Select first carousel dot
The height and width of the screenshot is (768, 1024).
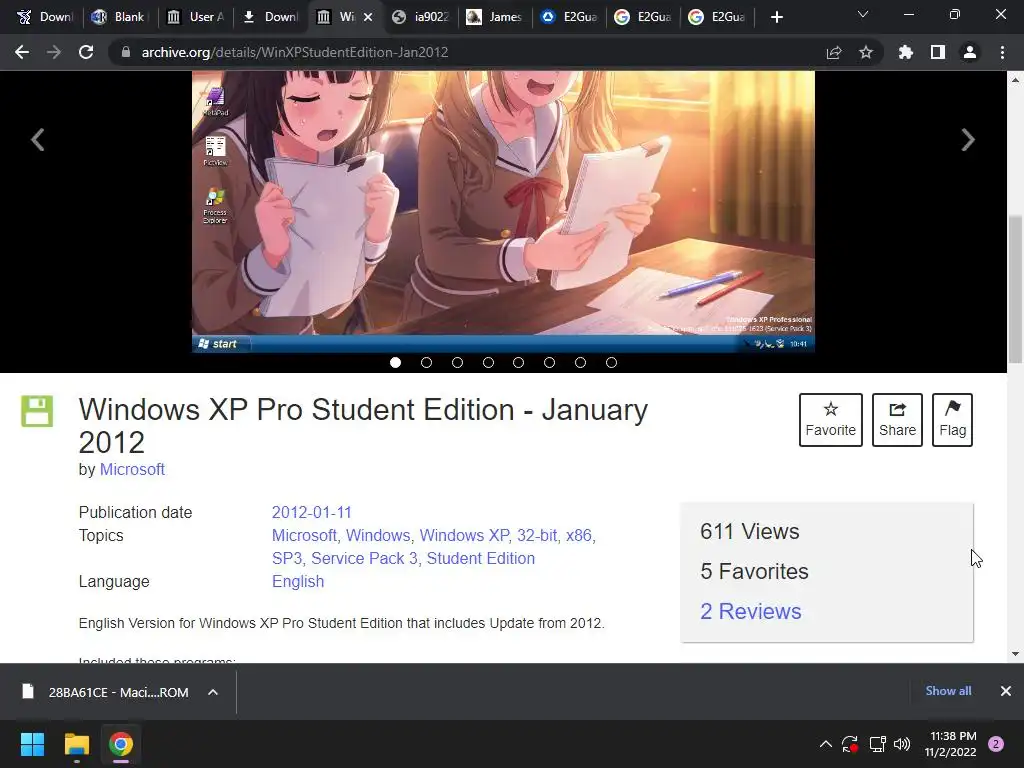(x=395, y=362)
